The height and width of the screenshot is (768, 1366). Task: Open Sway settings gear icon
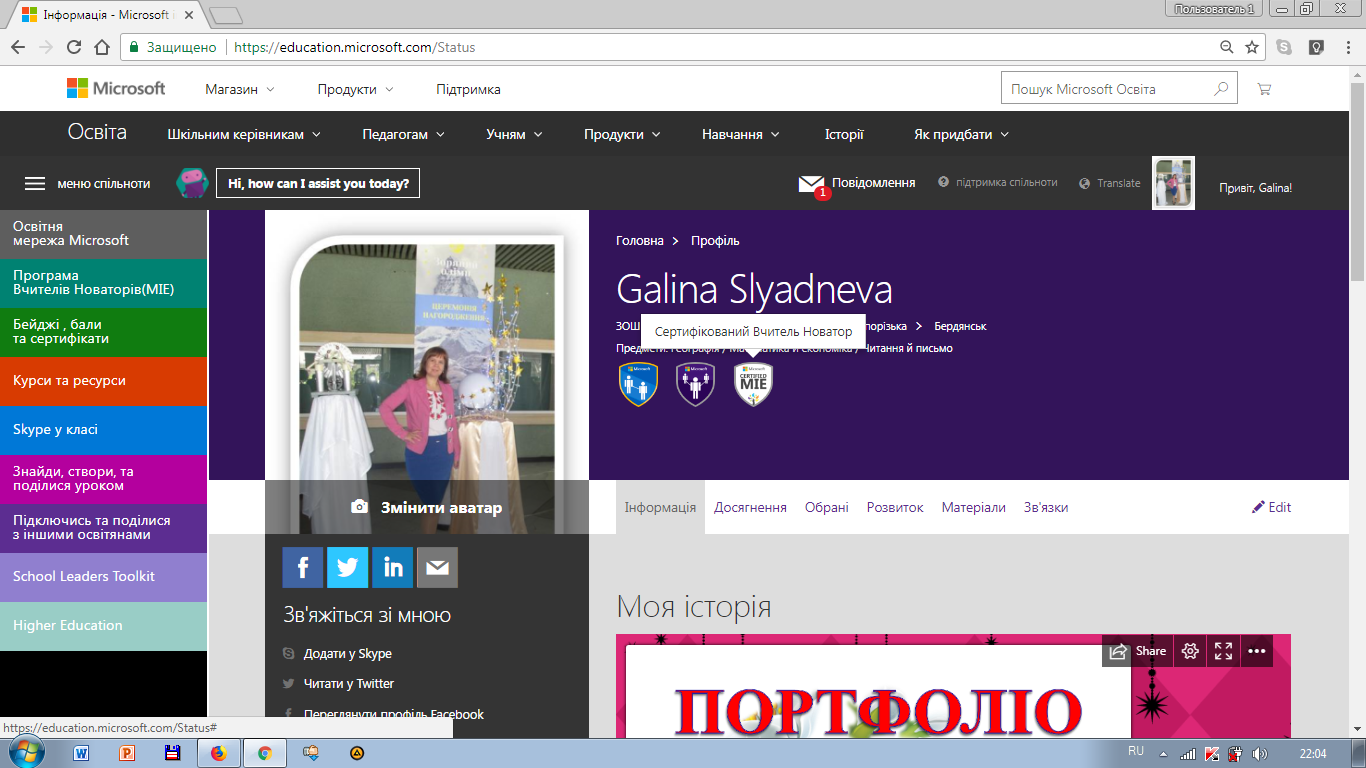click(1190, 651)
